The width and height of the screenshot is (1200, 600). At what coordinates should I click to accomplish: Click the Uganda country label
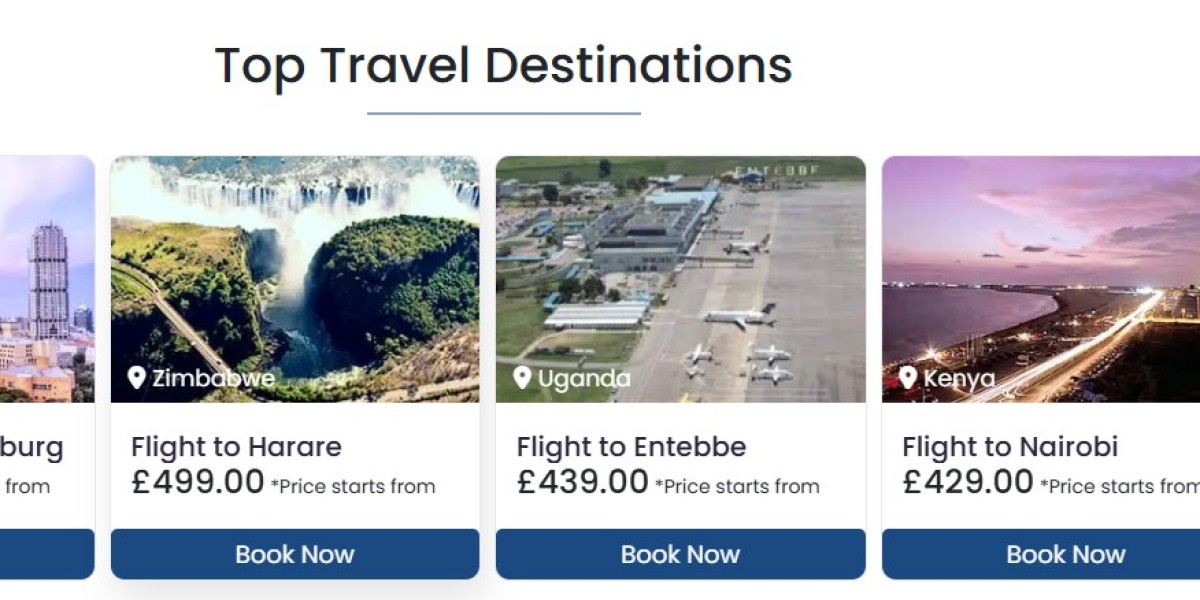click(x=584, y=378)
